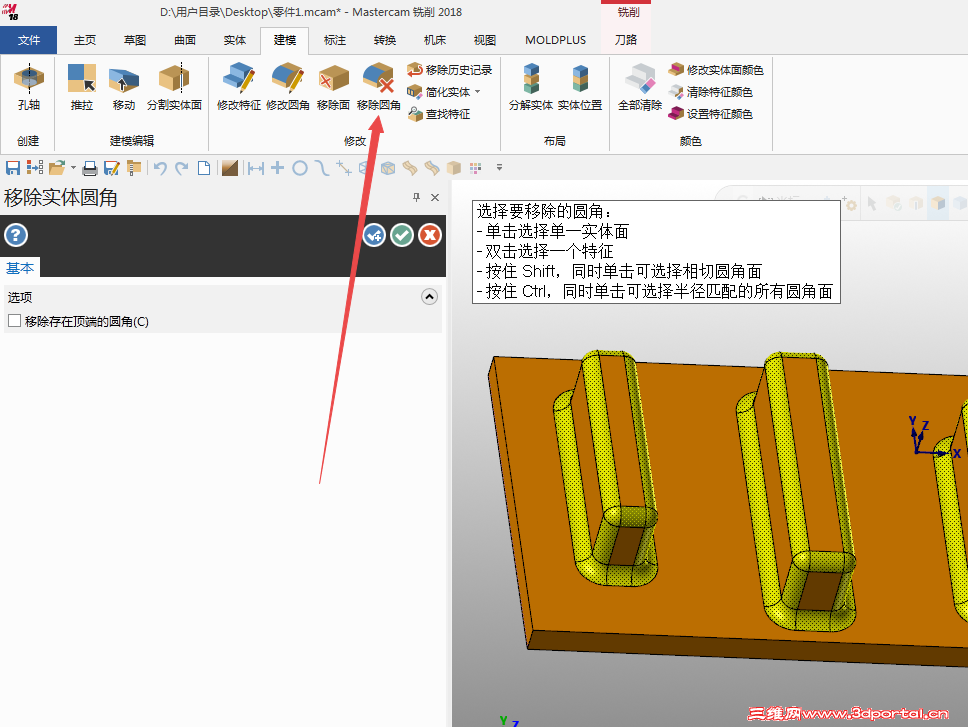The height and width of the screenshot is (727, 968).
Task: Click the red X cancel button
Action: (430, 235)
